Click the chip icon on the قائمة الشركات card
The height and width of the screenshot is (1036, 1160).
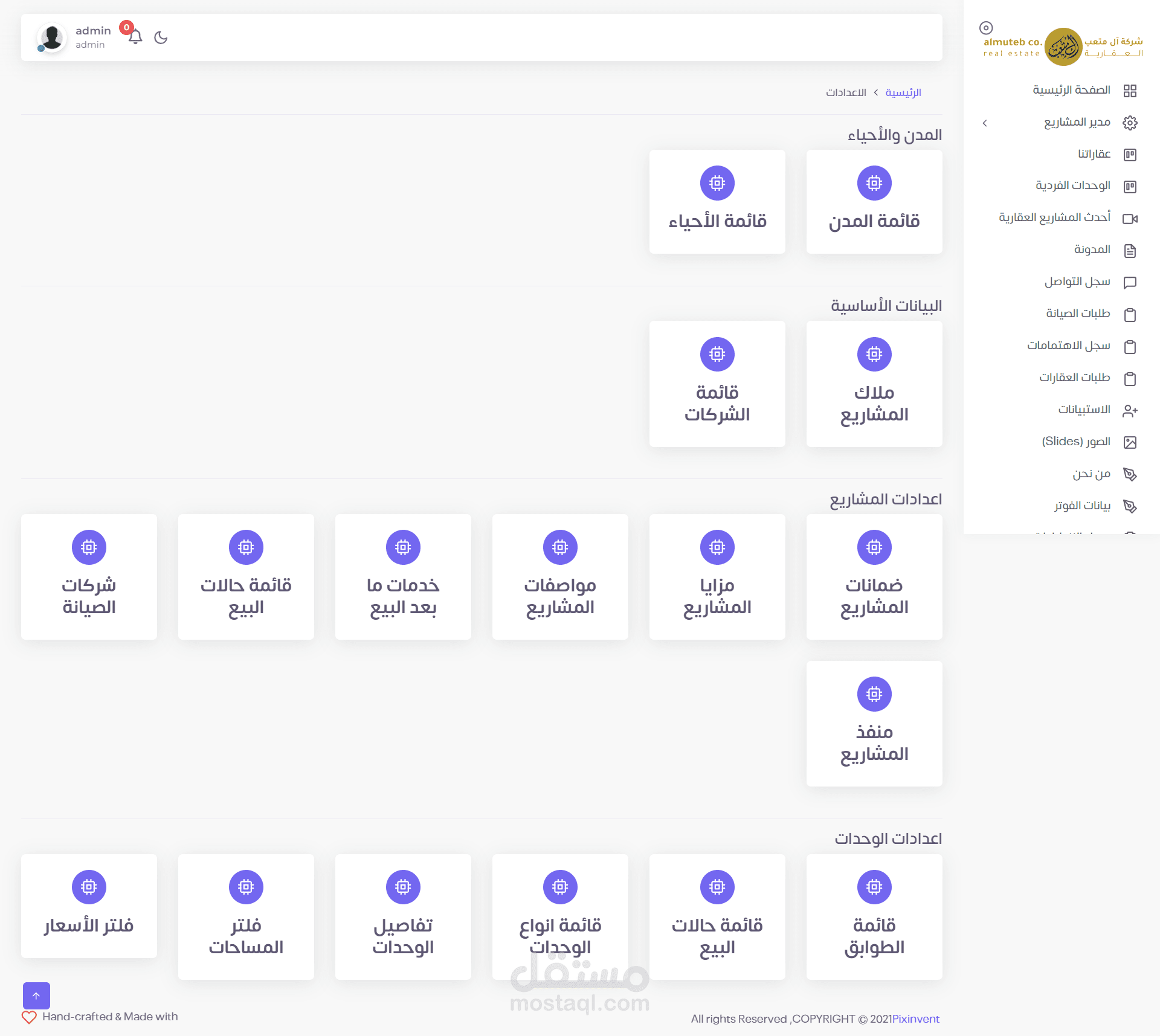tap(717, 354)
